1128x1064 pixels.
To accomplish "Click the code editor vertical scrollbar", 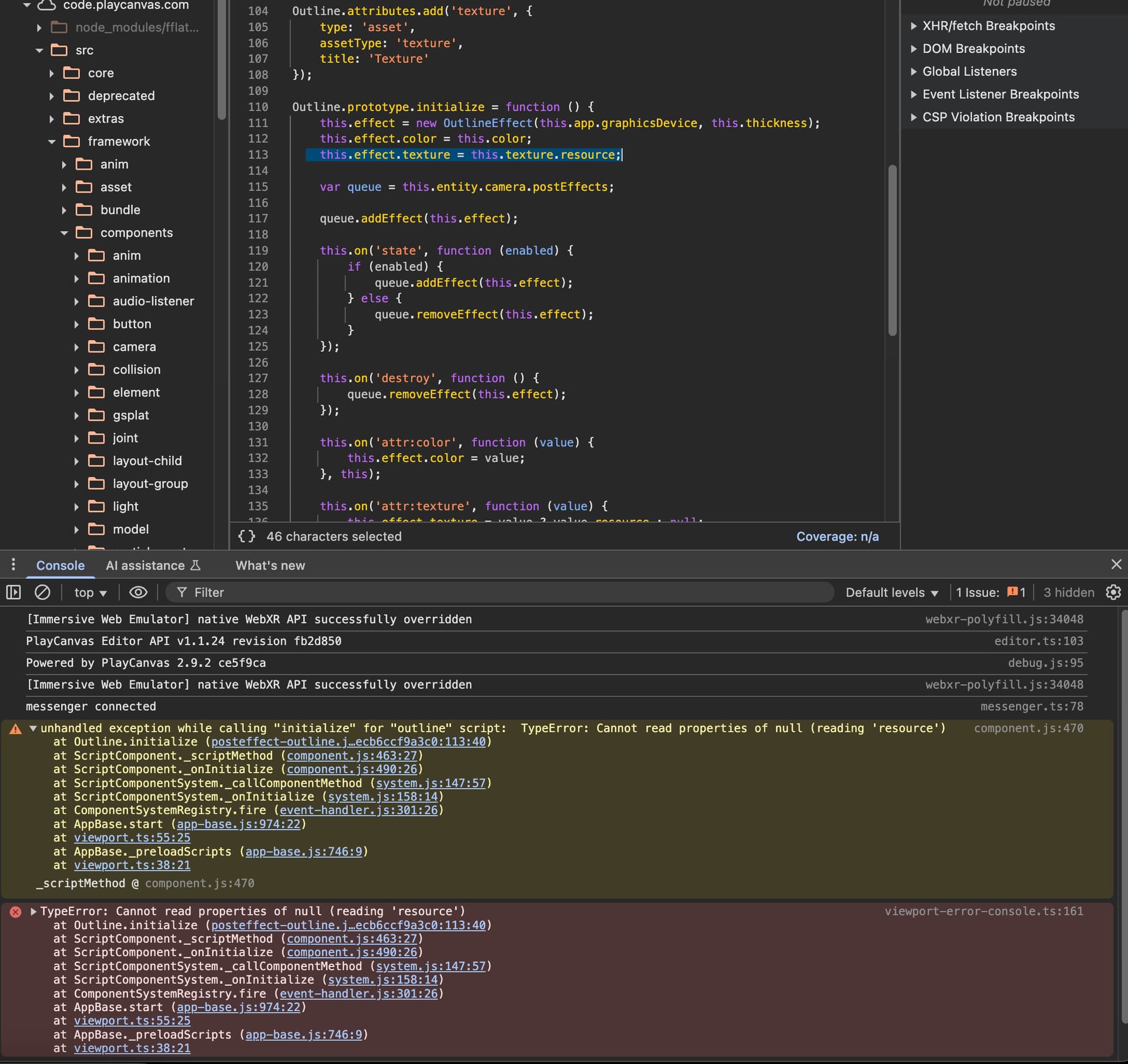I will coord(892,250).
